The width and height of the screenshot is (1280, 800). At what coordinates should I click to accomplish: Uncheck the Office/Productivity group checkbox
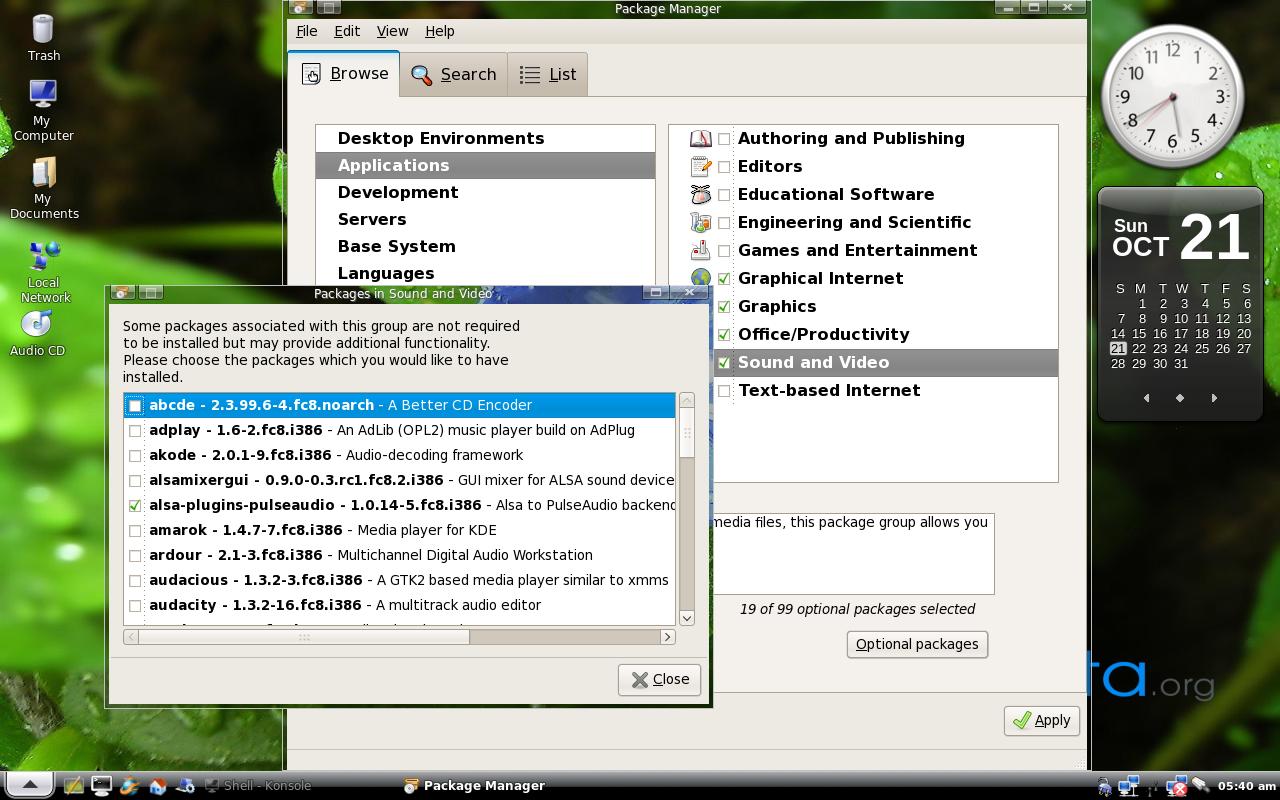point(724,335)
